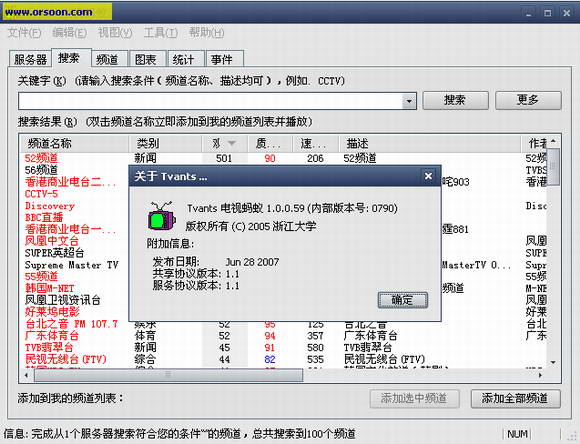Select channel 56频道 in results

point(41,170)
